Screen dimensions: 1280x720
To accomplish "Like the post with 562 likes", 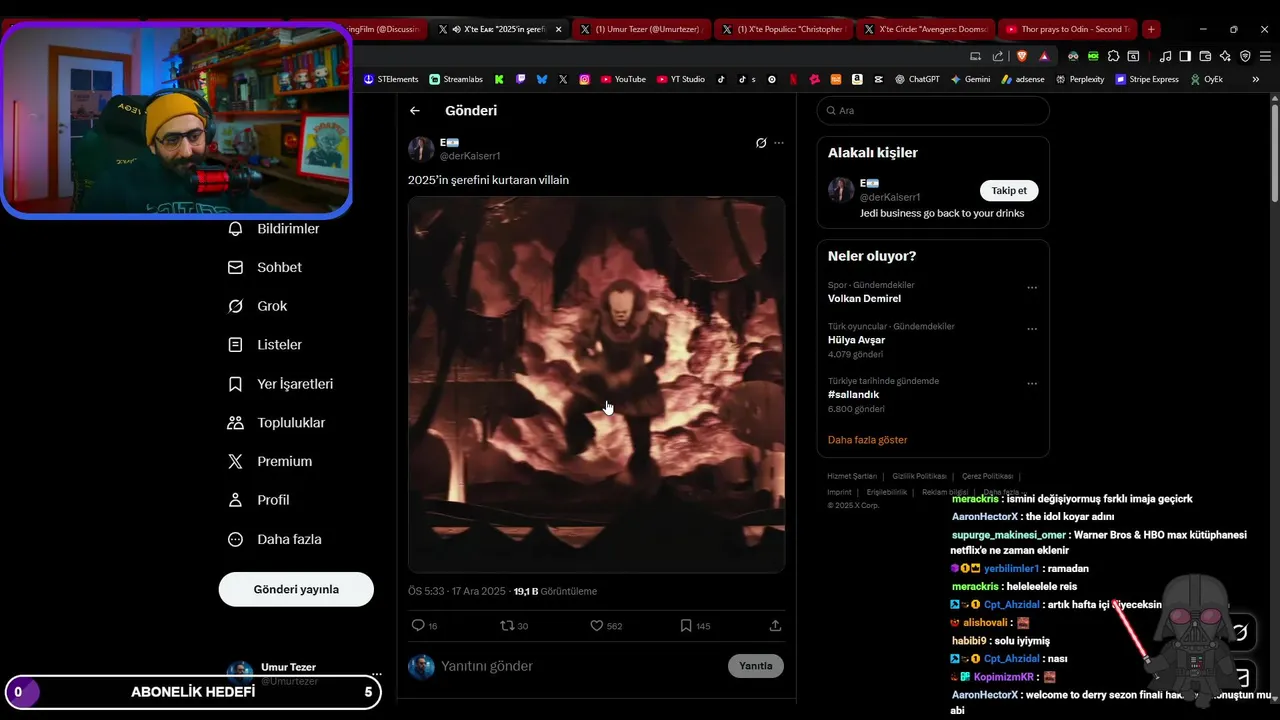I will pyautogui.click(x=596, y=625).
